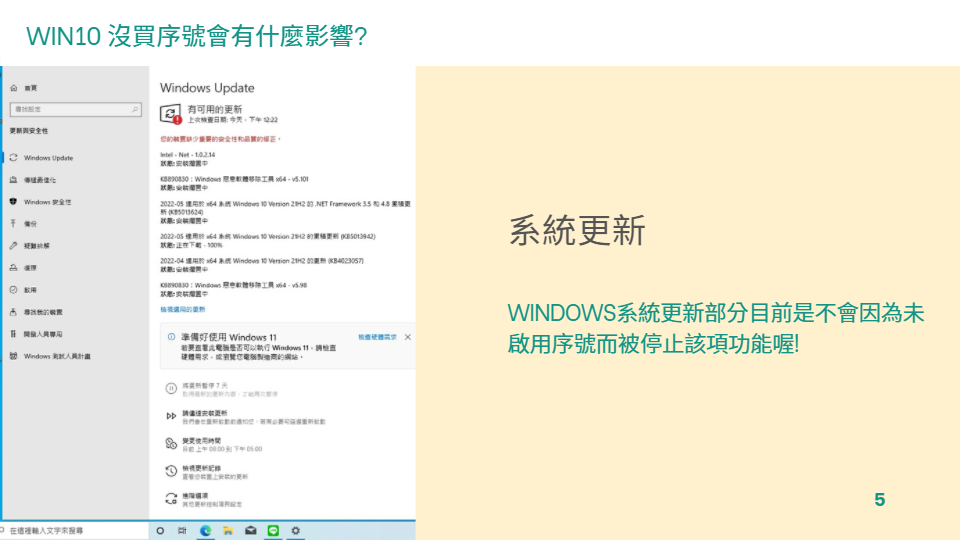Open 檢查硬體需求 check hardware requirements link
This screenshot has width=960, height=540.
pyautogui.click(x=377, y=337)
